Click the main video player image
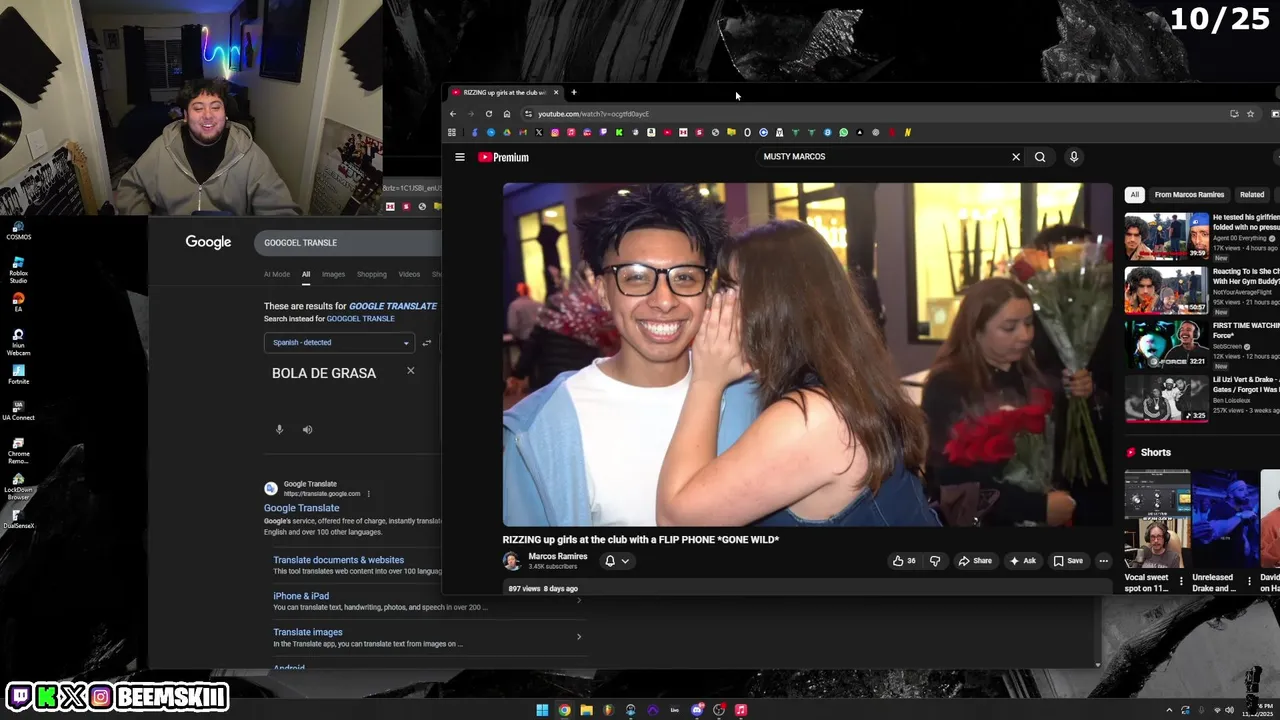This screenshot has width=1280, height=720. pos(807,354)
